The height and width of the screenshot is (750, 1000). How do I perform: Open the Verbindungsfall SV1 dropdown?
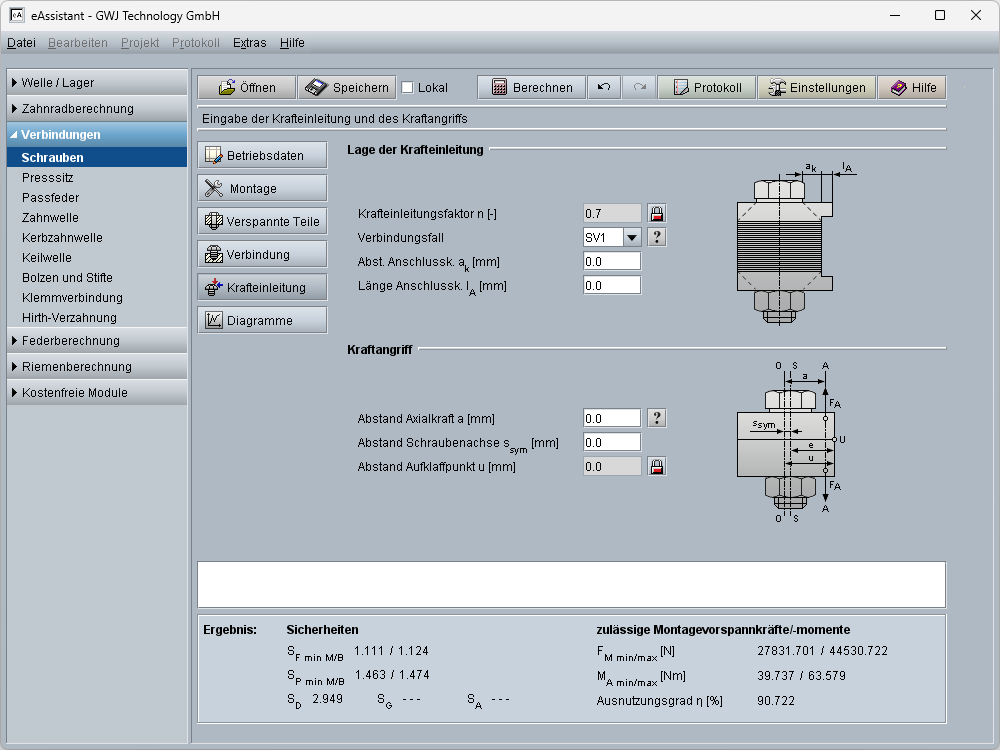[631, 237]
